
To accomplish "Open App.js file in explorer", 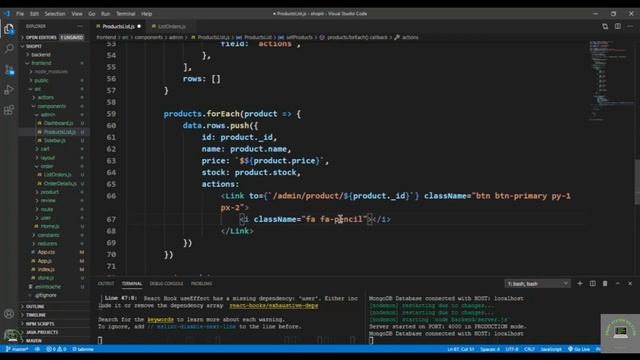I will point(44,261).
